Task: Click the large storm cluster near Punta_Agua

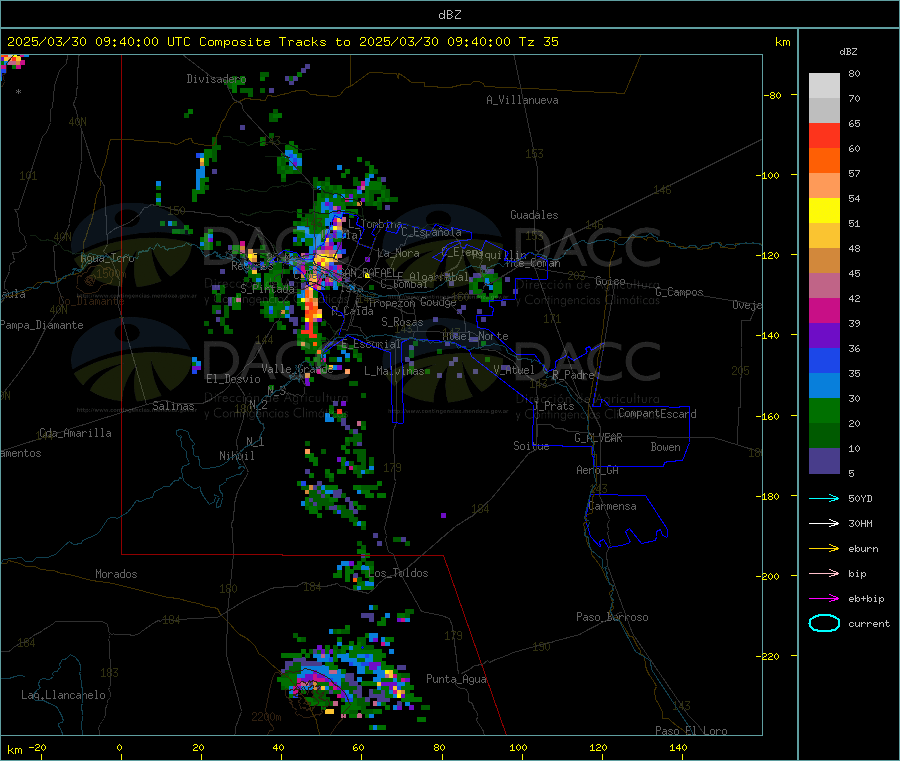Action: [352, 677]
